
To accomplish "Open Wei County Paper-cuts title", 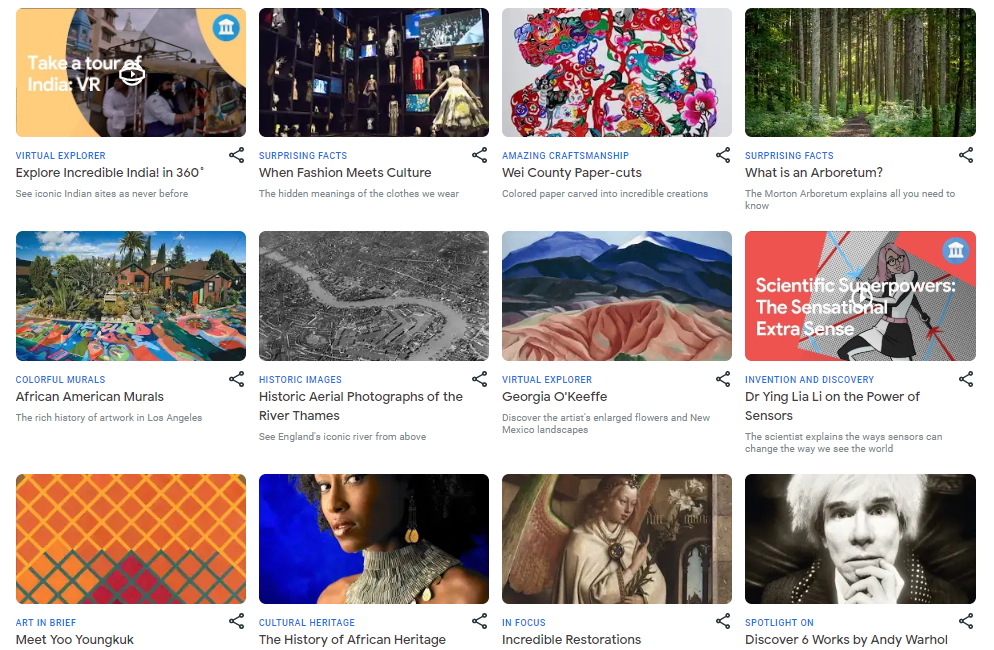I will pos(572,172).
